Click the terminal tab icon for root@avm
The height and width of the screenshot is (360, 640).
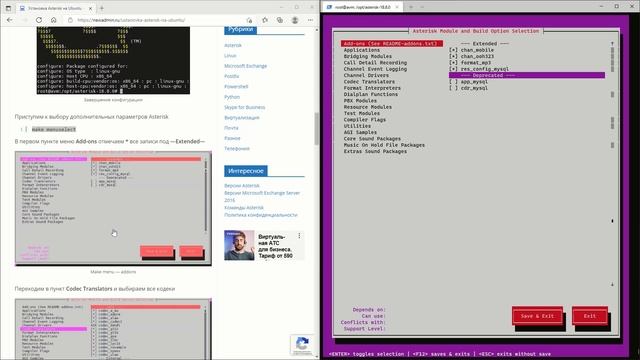329,7
